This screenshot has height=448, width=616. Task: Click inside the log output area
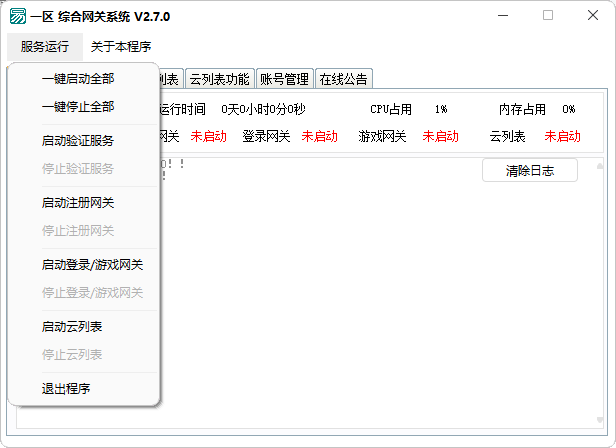coord(330,300)
